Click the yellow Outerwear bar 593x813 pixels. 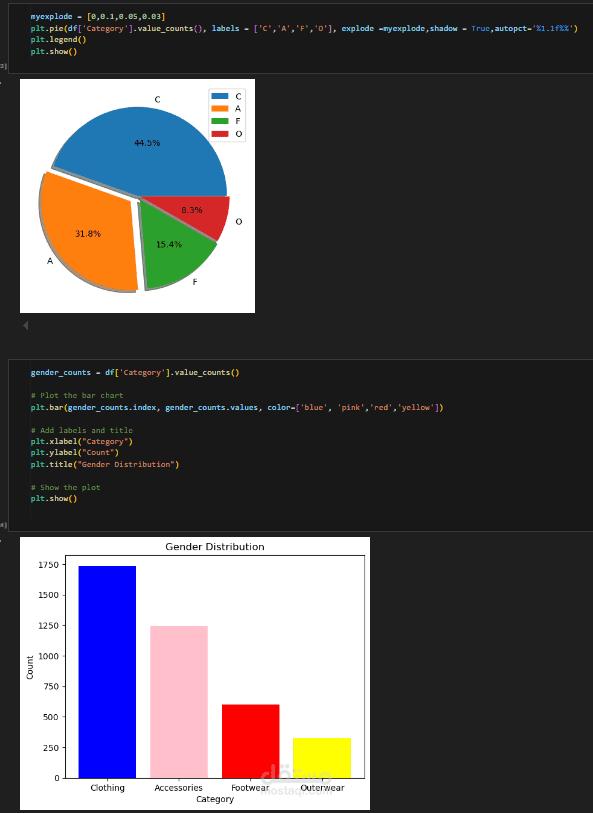[x=322, y=758]
